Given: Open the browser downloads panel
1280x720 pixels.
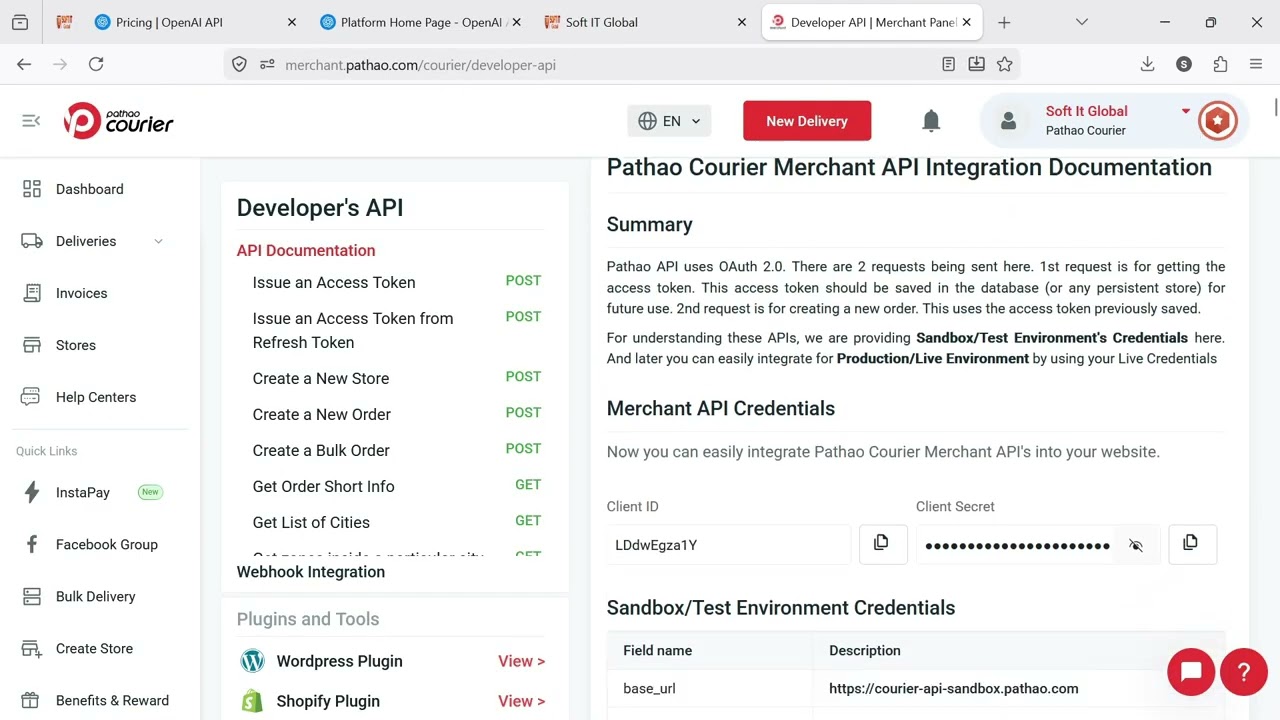Looking at the screenshot, I should click(1148, 64).
